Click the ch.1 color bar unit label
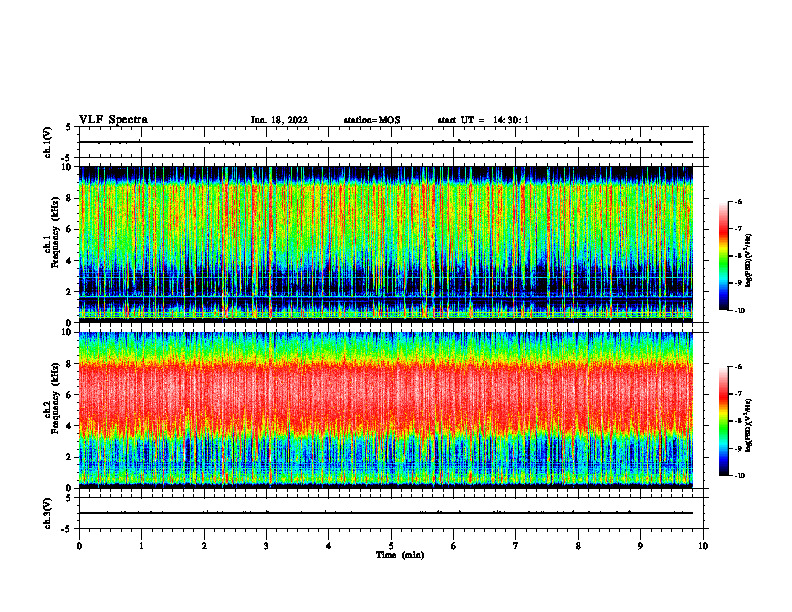The image size is (792, 612). [x=749, y=260]
